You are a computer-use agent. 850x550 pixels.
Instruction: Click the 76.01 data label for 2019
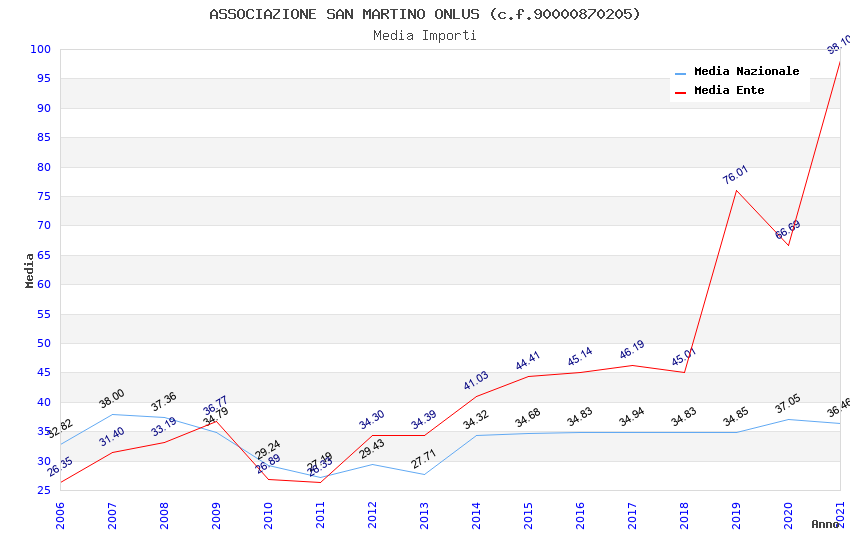[735, 174]
